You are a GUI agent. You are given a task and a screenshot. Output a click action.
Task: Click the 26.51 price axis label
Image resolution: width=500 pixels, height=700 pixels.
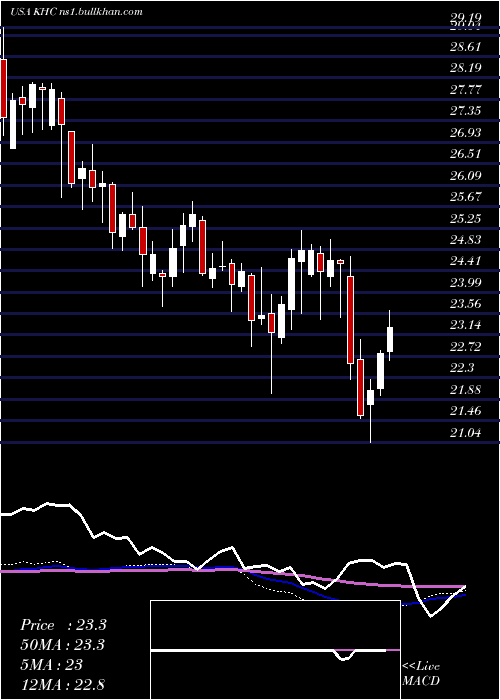pos(465,154)
